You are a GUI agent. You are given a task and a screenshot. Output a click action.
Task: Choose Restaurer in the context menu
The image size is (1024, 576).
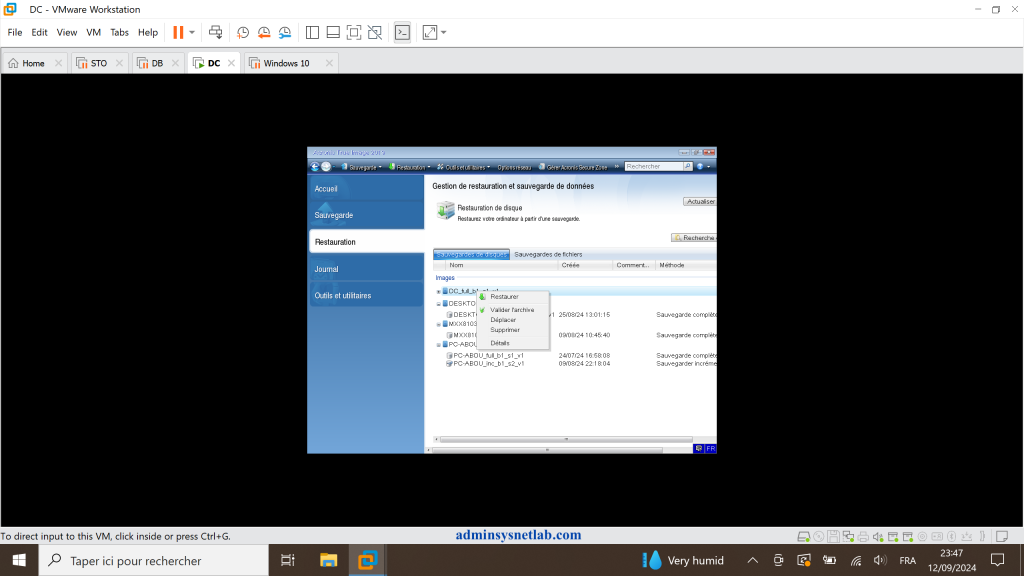(x=504, y=296)
